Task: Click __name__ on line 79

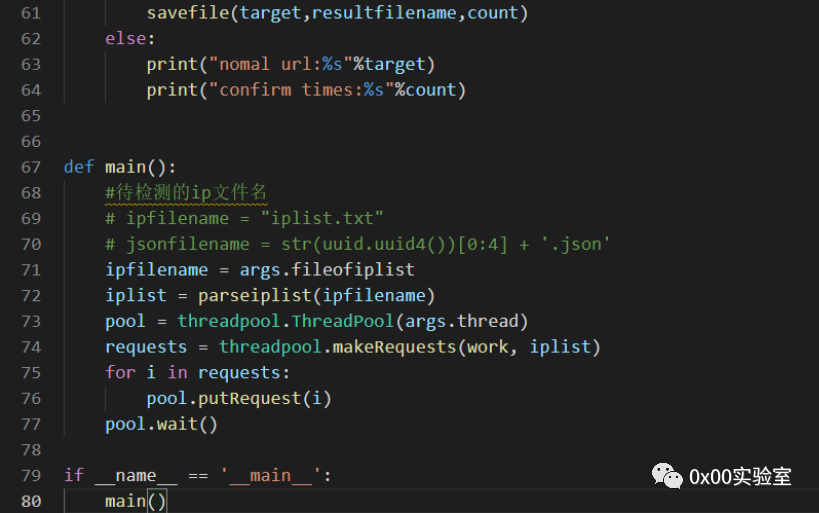Action: 136,476
